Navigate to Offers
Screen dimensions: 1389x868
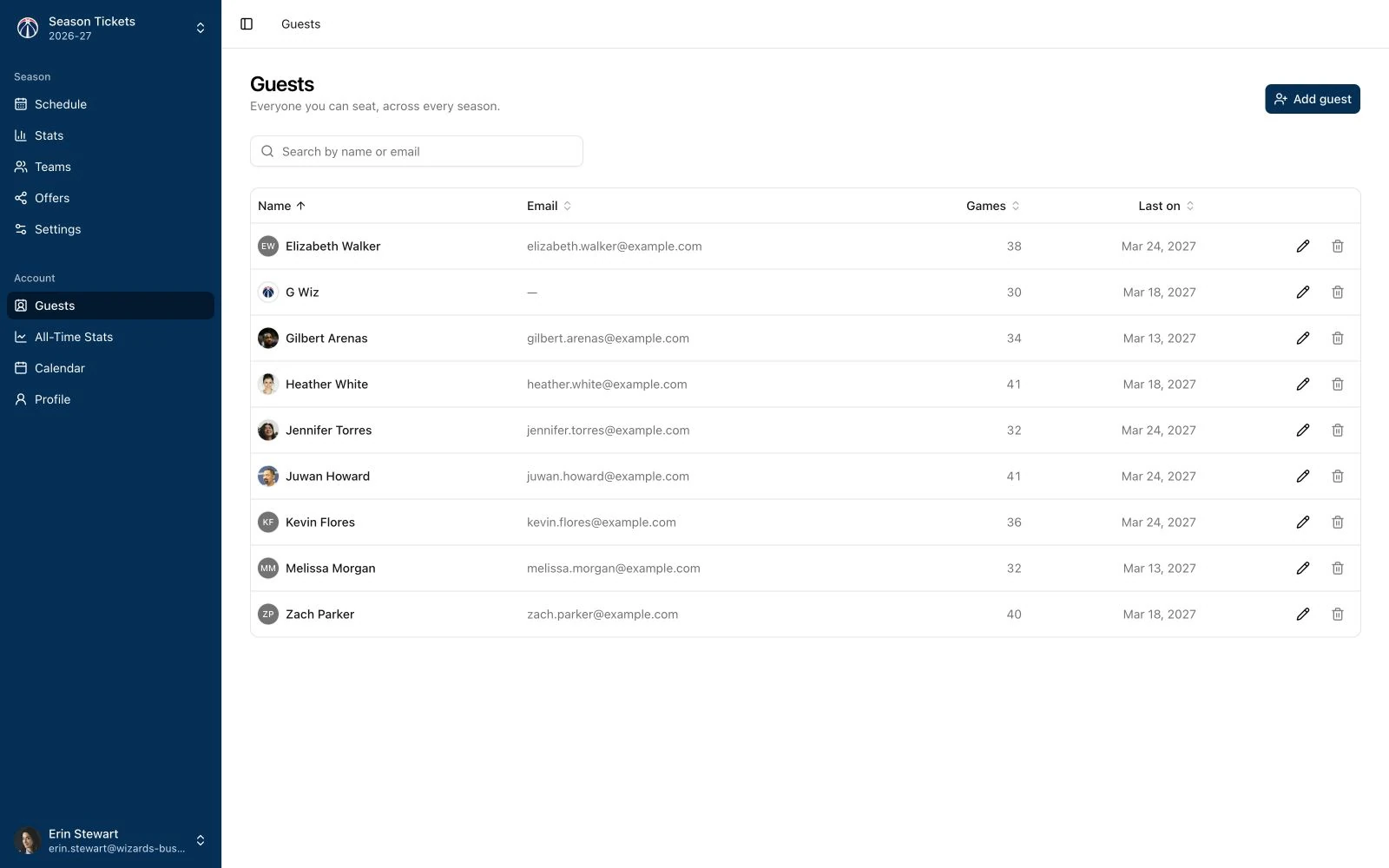[x=111, y=198]
